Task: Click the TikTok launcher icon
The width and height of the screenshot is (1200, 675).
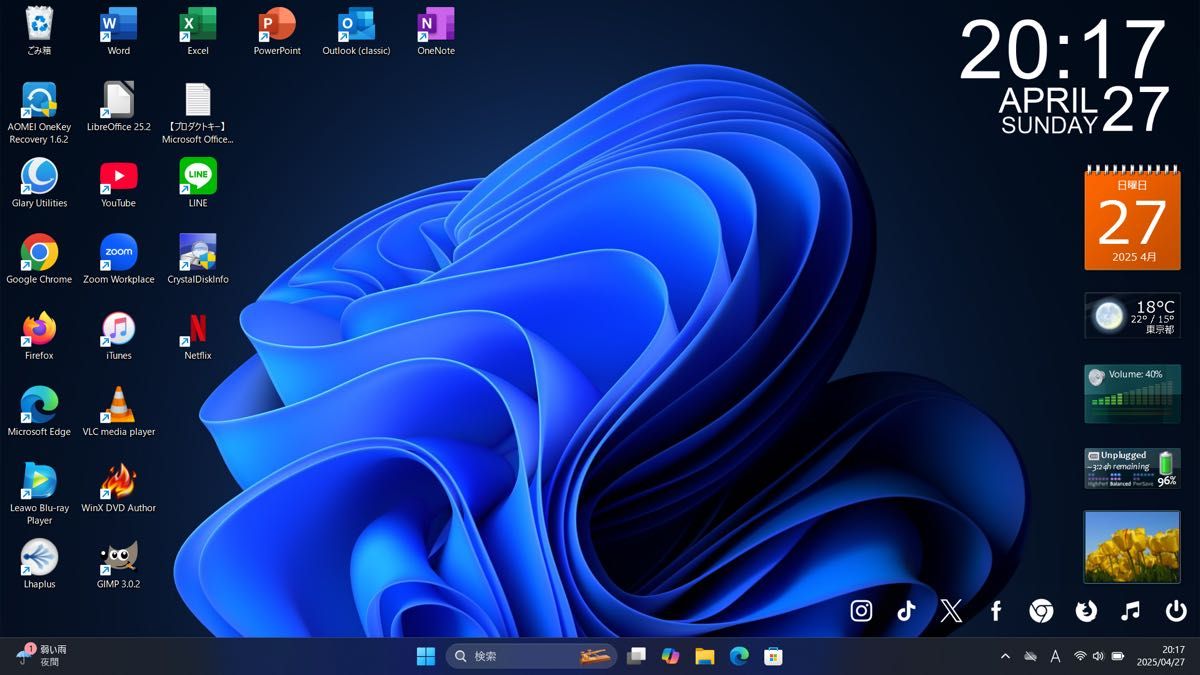Action: point(906,611)
